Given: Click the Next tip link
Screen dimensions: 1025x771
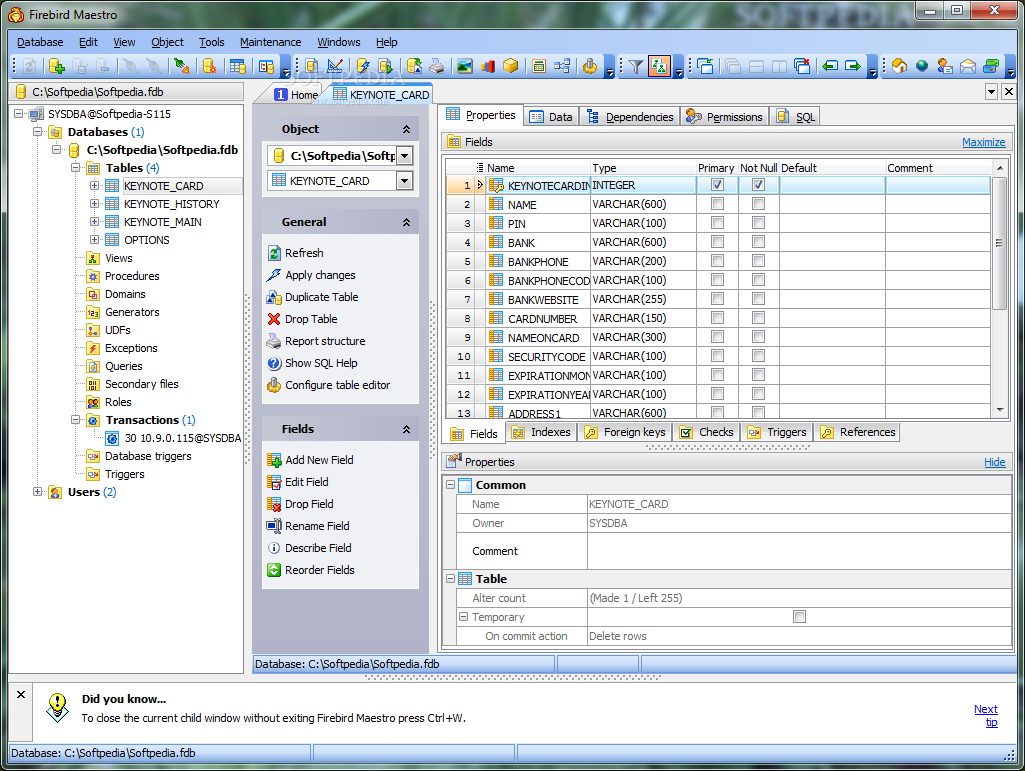Looking at the screenshot, I should (x=986, y=715).
